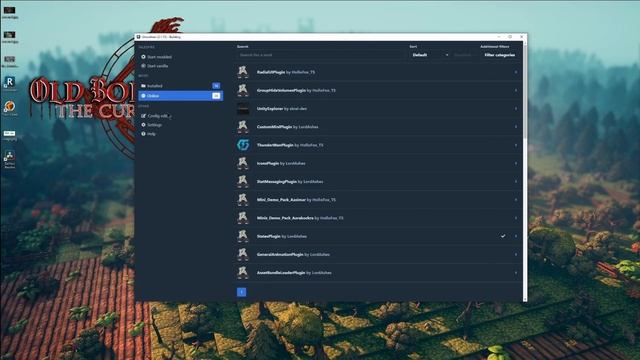The width and height of the screenshot is (640, 360).
Task: Click the GroupHideVolumesPlugin mod icon
Action: pyautogui.click(x=243, y=90)
